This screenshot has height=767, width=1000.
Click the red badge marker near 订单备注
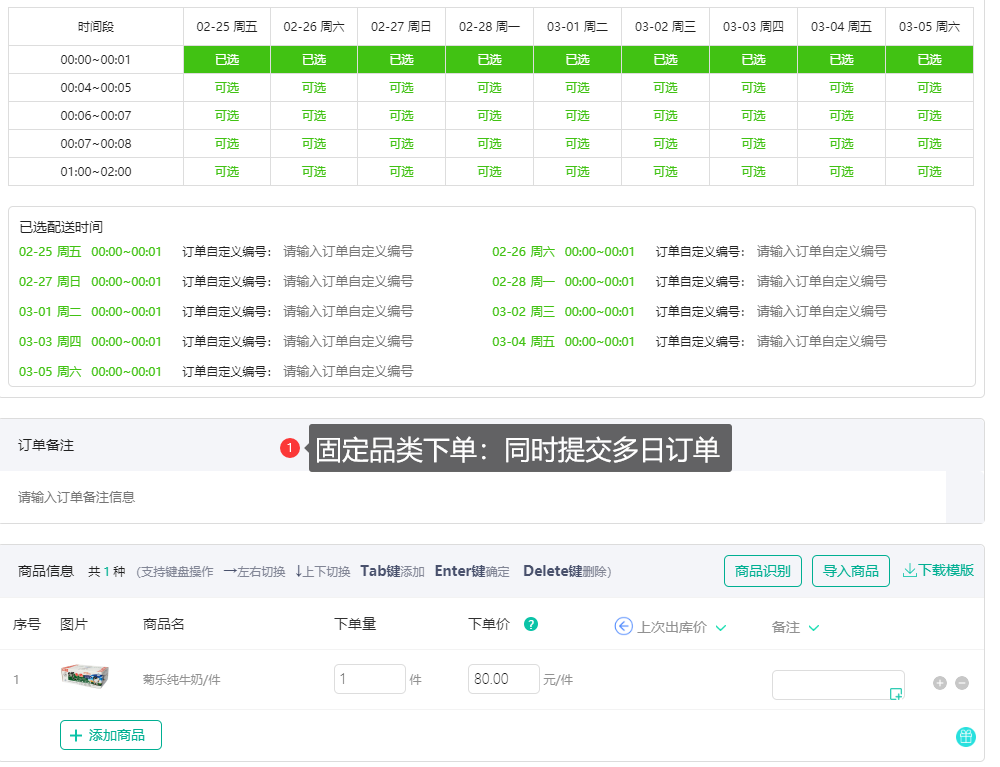point(290,450)
